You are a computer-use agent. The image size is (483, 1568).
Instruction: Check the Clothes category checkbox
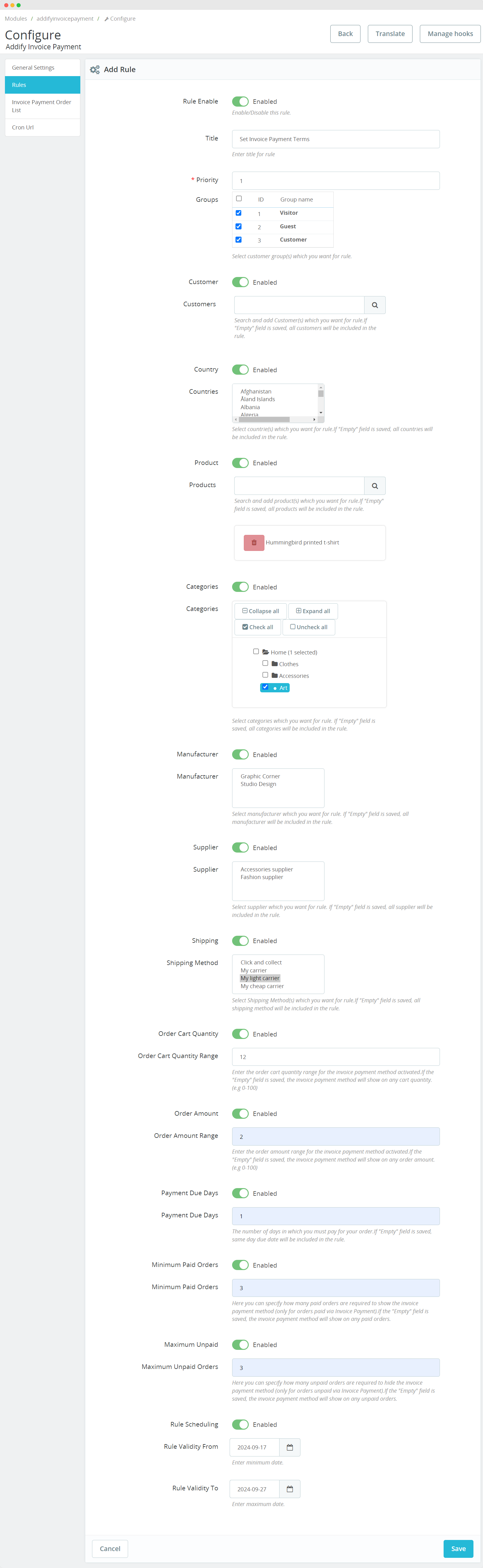[x=265, y=663]
